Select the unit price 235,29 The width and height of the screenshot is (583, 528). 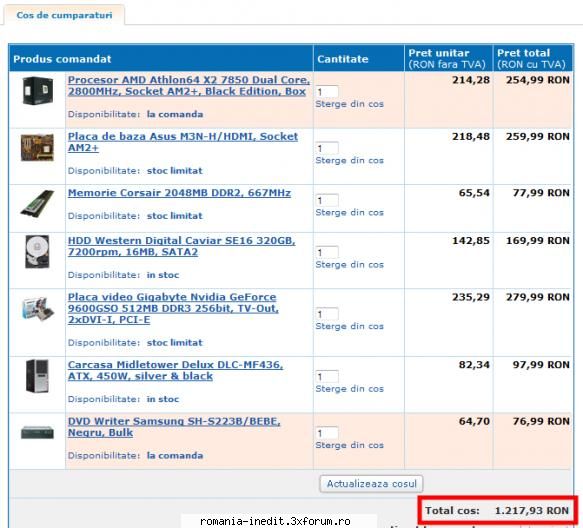coord(471,297)
